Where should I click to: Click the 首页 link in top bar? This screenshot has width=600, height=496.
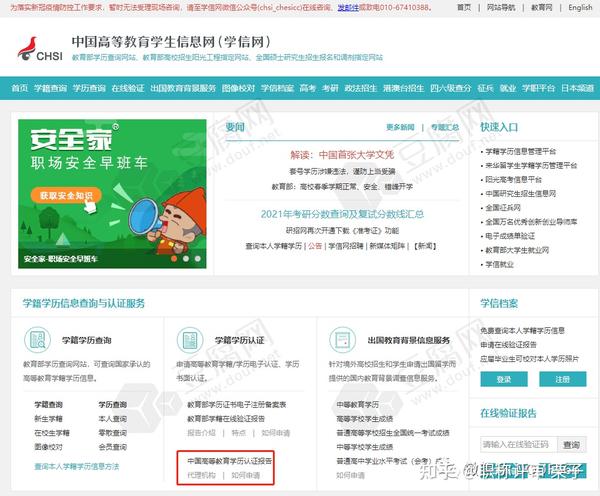click(x=464, y=7)
